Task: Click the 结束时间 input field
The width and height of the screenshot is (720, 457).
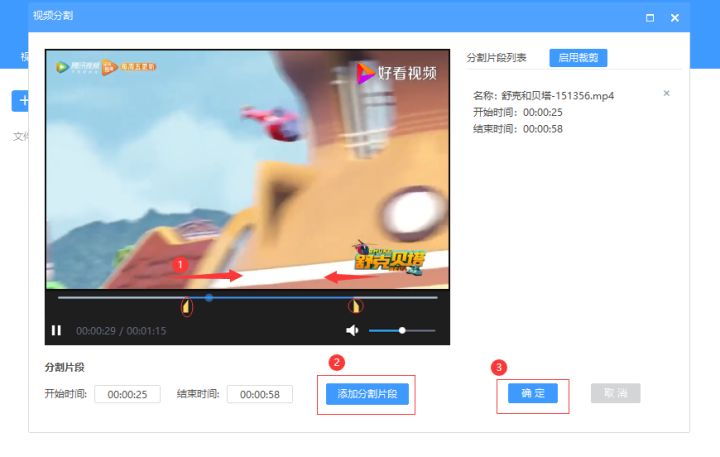Action: (x=259, y=394)
